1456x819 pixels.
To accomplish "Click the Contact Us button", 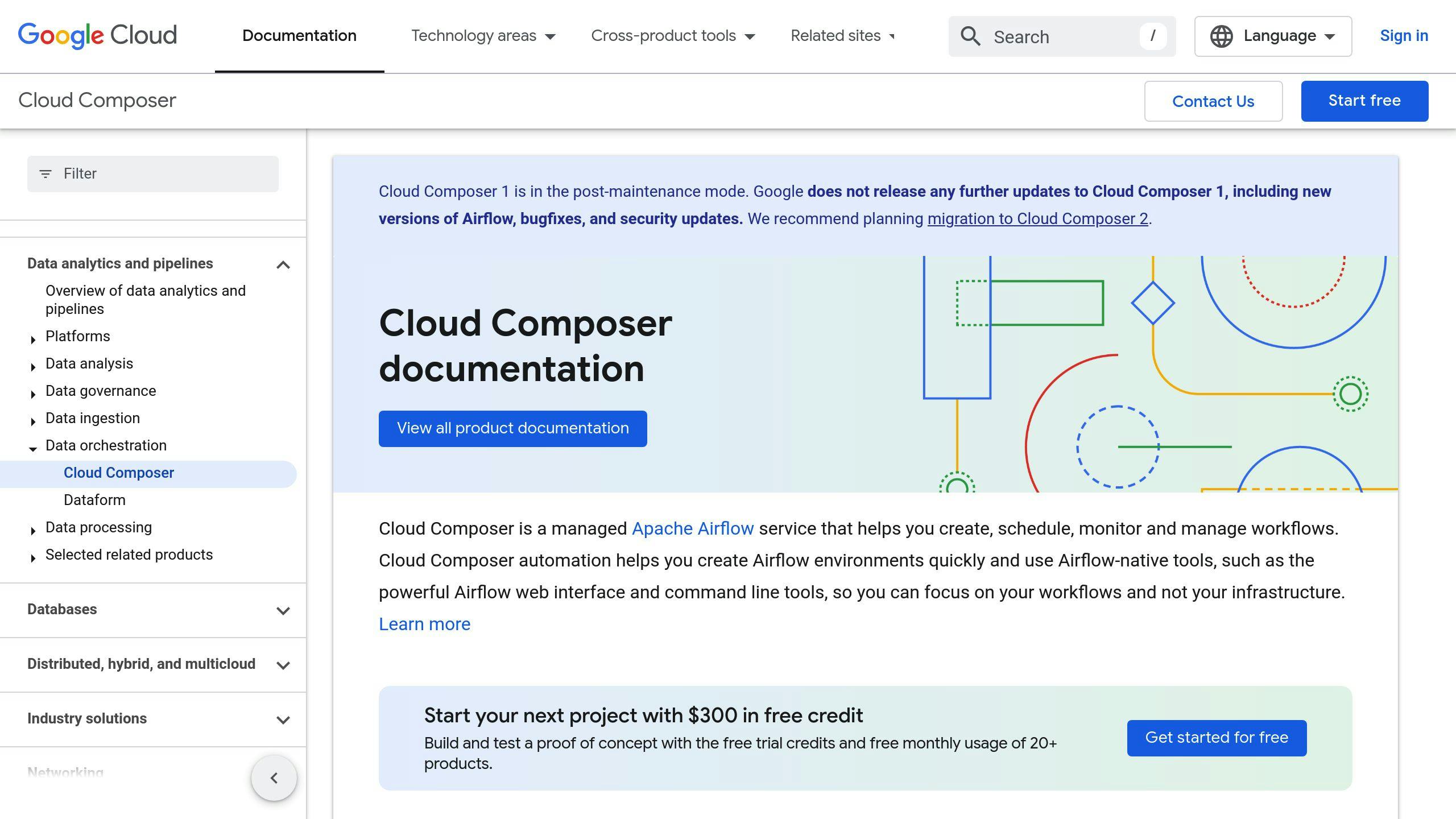I will (1213, 101).
